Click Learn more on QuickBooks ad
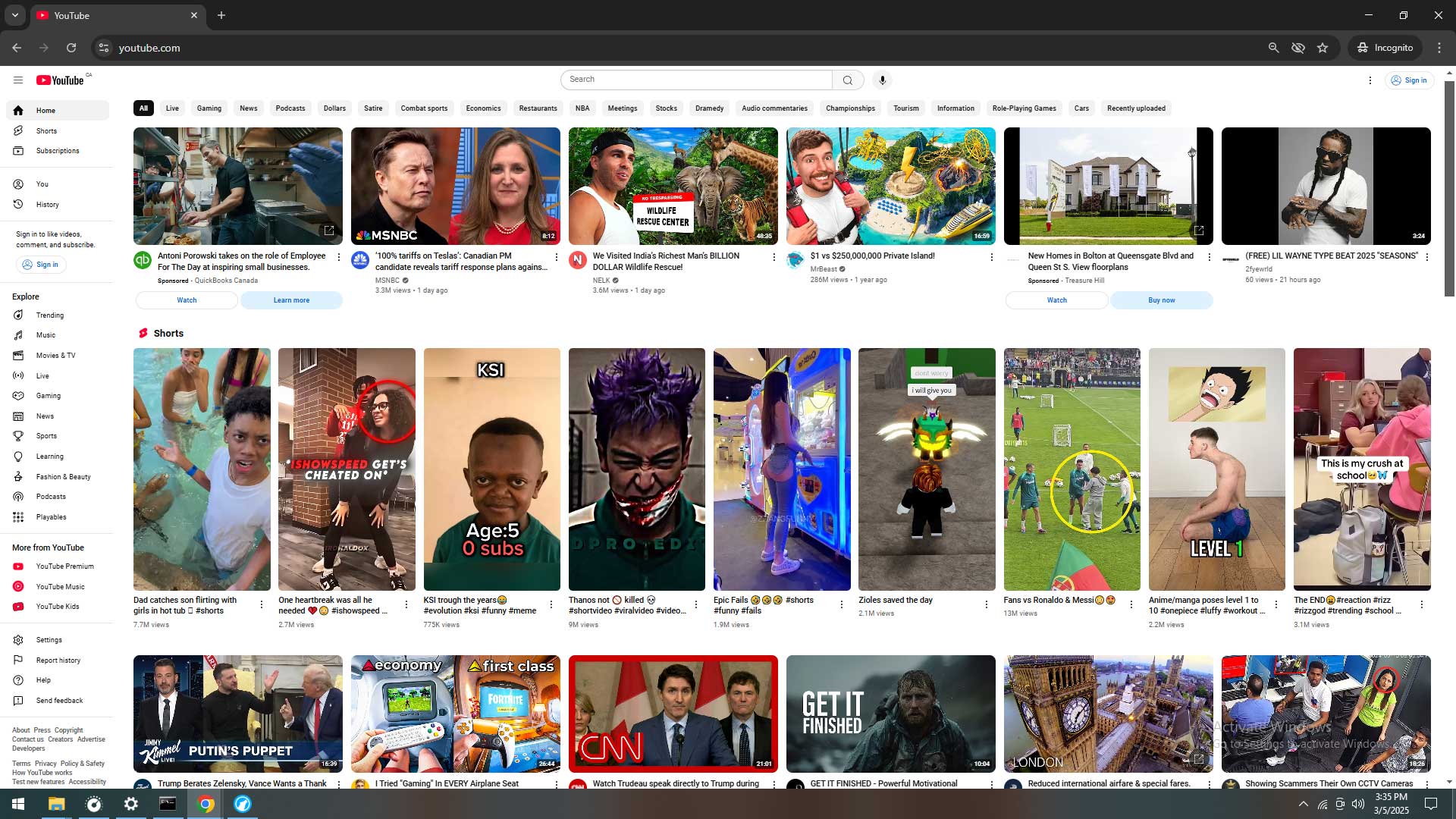Screen dimensions: 1456x819 point(291,300)
